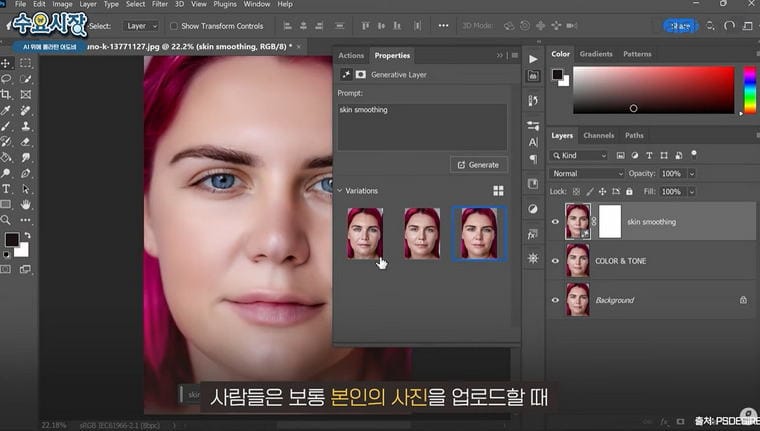The width and height of the screenshot is (760, 431).
Task: Open the Character panel icon in dock
Action: pos(533,142)
